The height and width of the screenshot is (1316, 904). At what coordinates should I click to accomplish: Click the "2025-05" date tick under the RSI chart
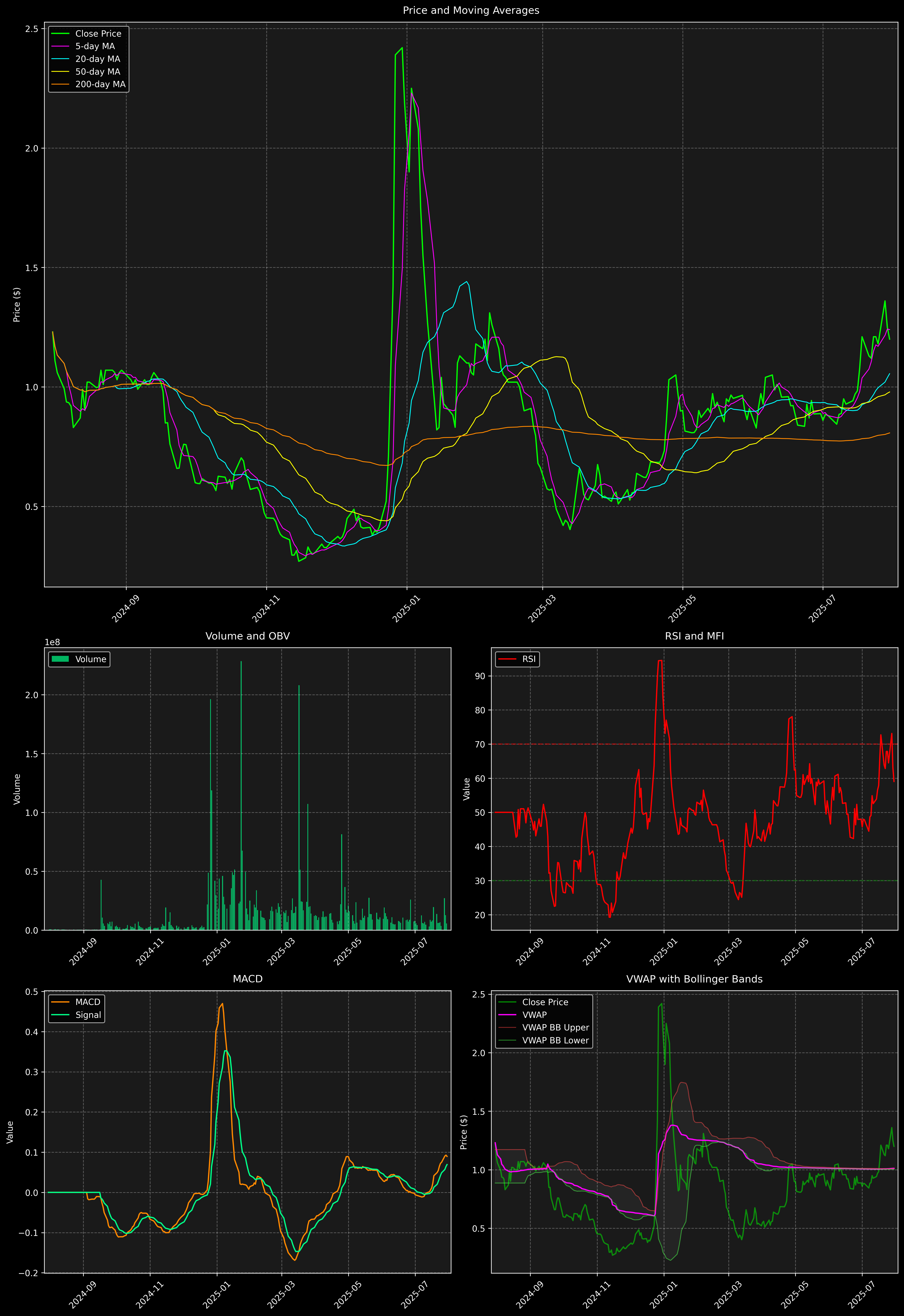point(795,952)
